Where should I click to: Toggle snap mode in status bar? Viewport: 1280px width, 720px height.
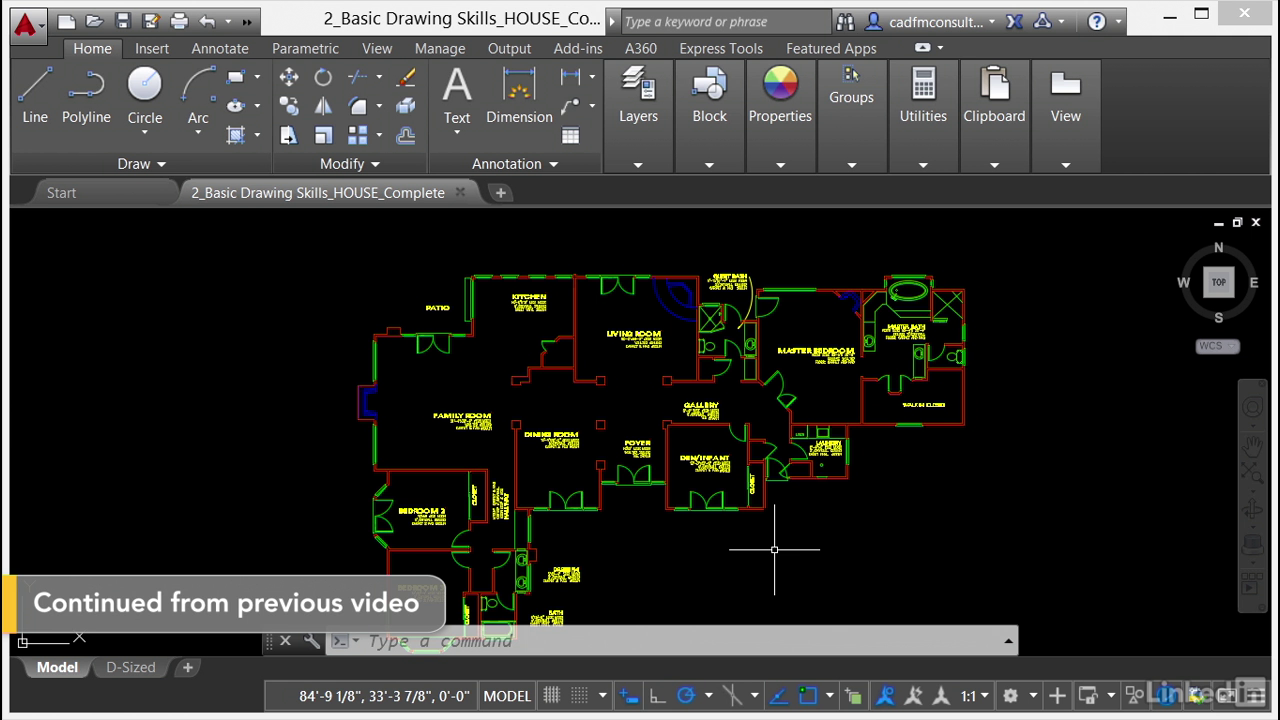579,696
